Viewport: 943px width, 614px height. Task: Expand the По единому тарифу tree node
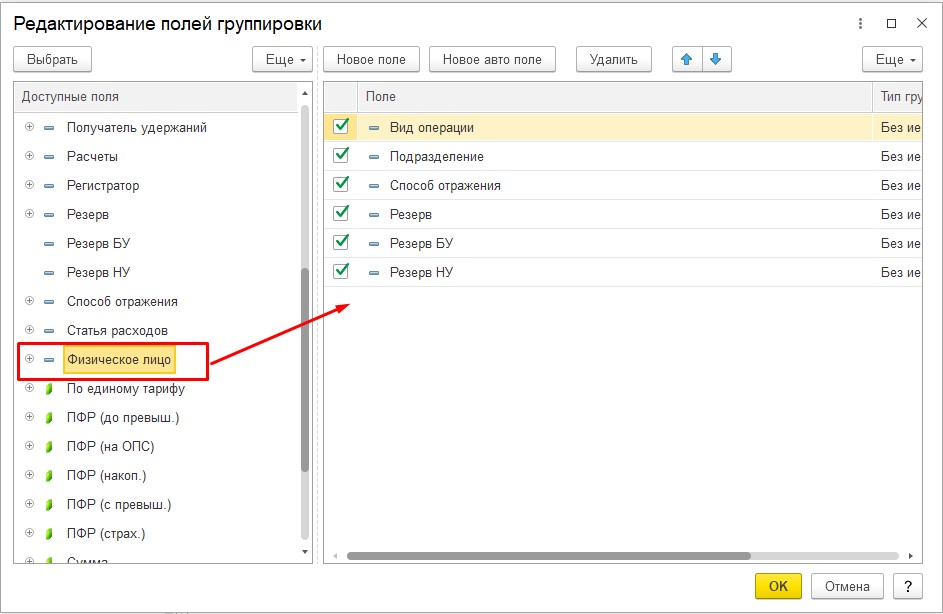point(29,388)
